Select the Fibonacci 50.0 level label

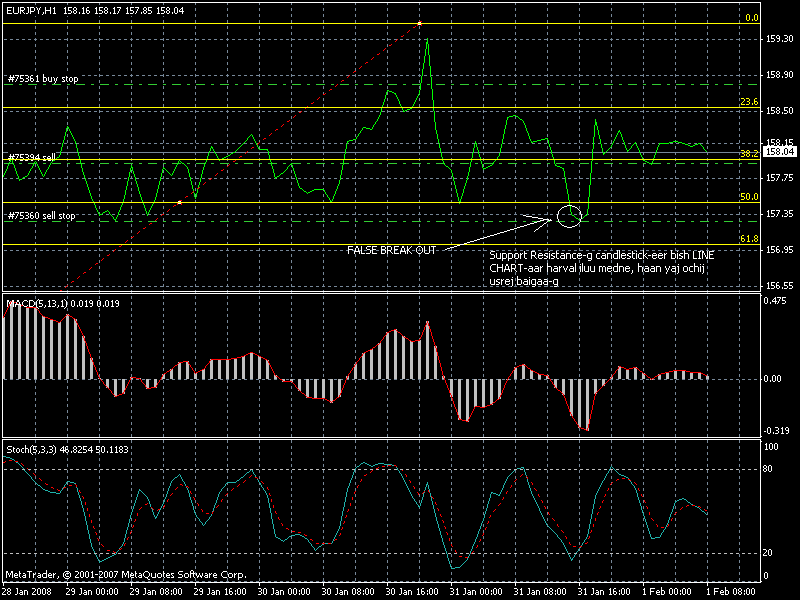point(749,197)
